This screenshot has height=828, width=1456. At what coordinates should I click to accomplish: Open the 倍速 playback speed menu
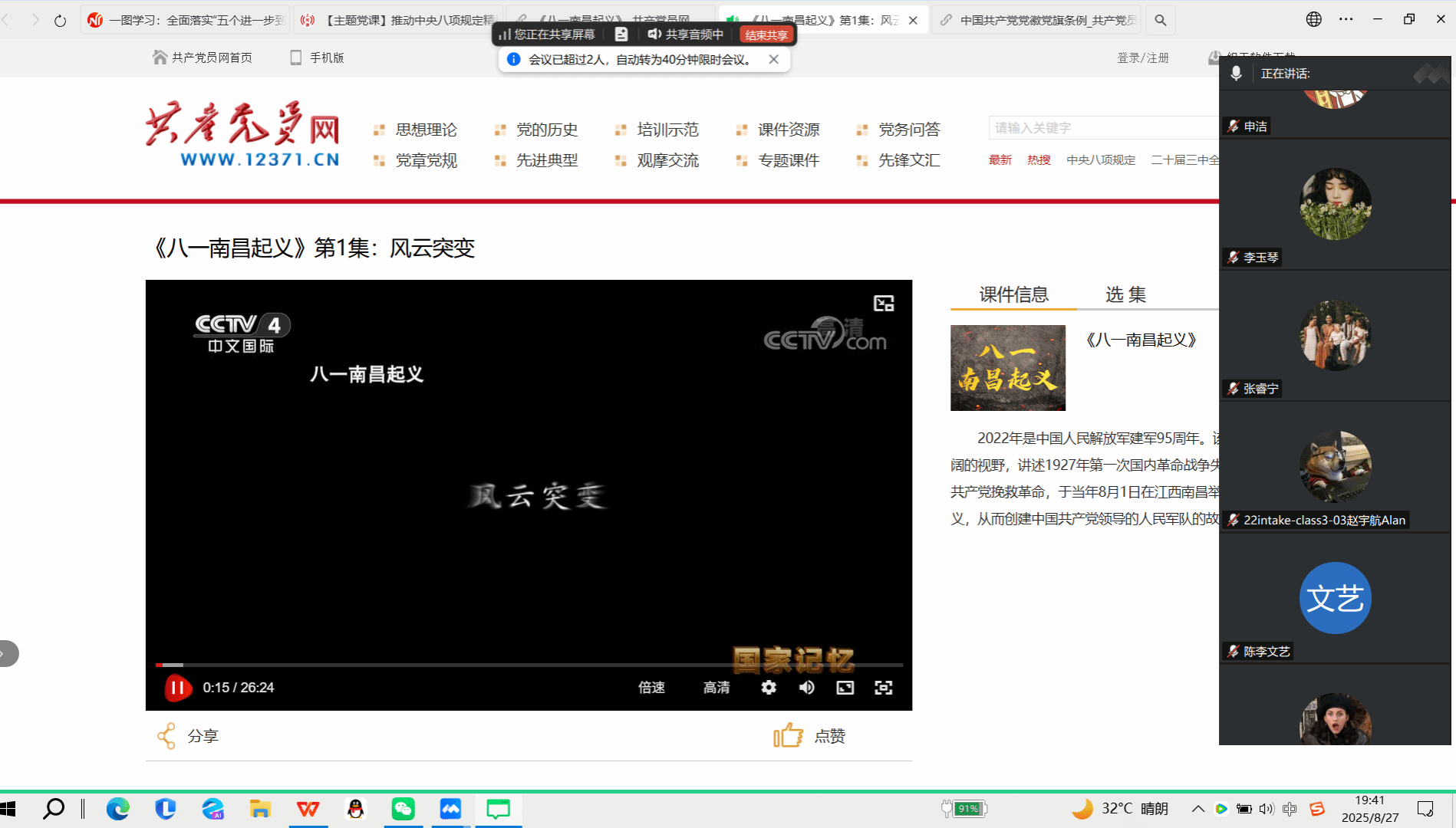(x=651, y=688)
